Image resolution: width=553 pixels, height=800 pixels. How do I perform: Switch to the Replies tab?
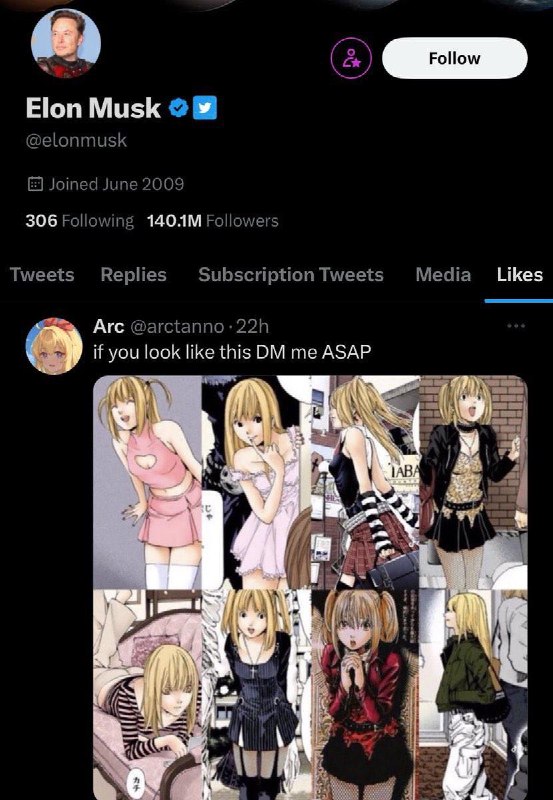134,275
